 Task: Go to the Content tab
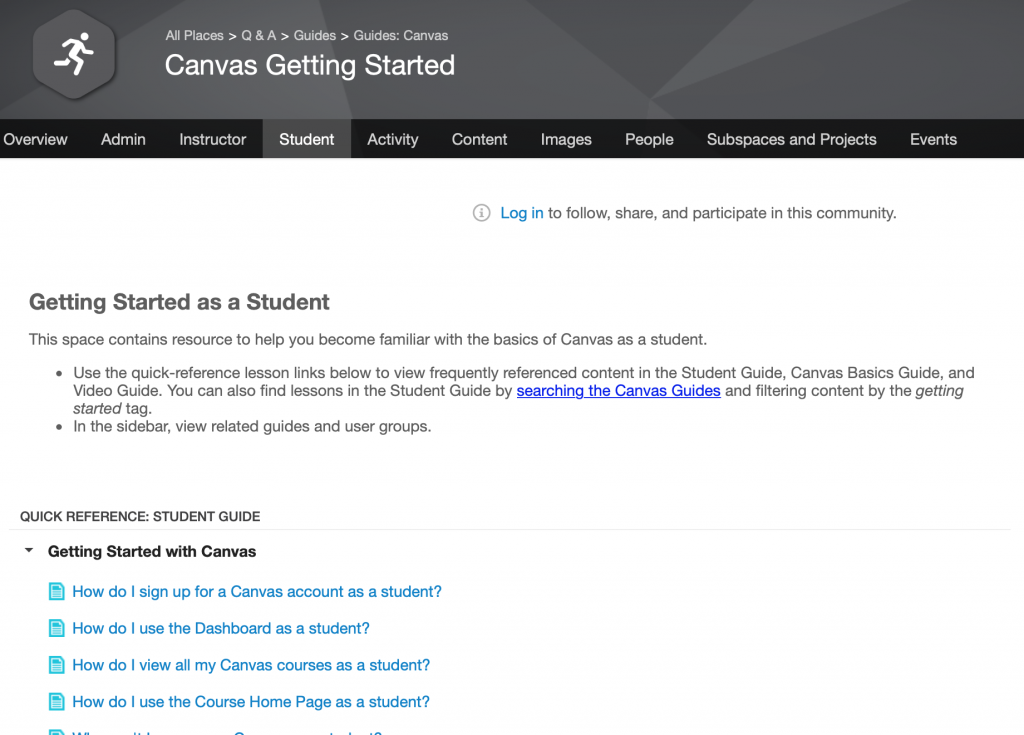479,140
